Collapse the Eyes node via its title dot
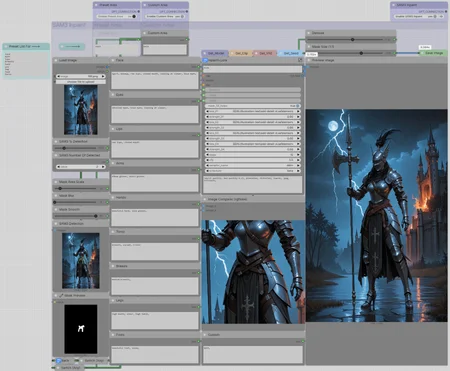Viewport: 450px width, 371px height. 113,95
